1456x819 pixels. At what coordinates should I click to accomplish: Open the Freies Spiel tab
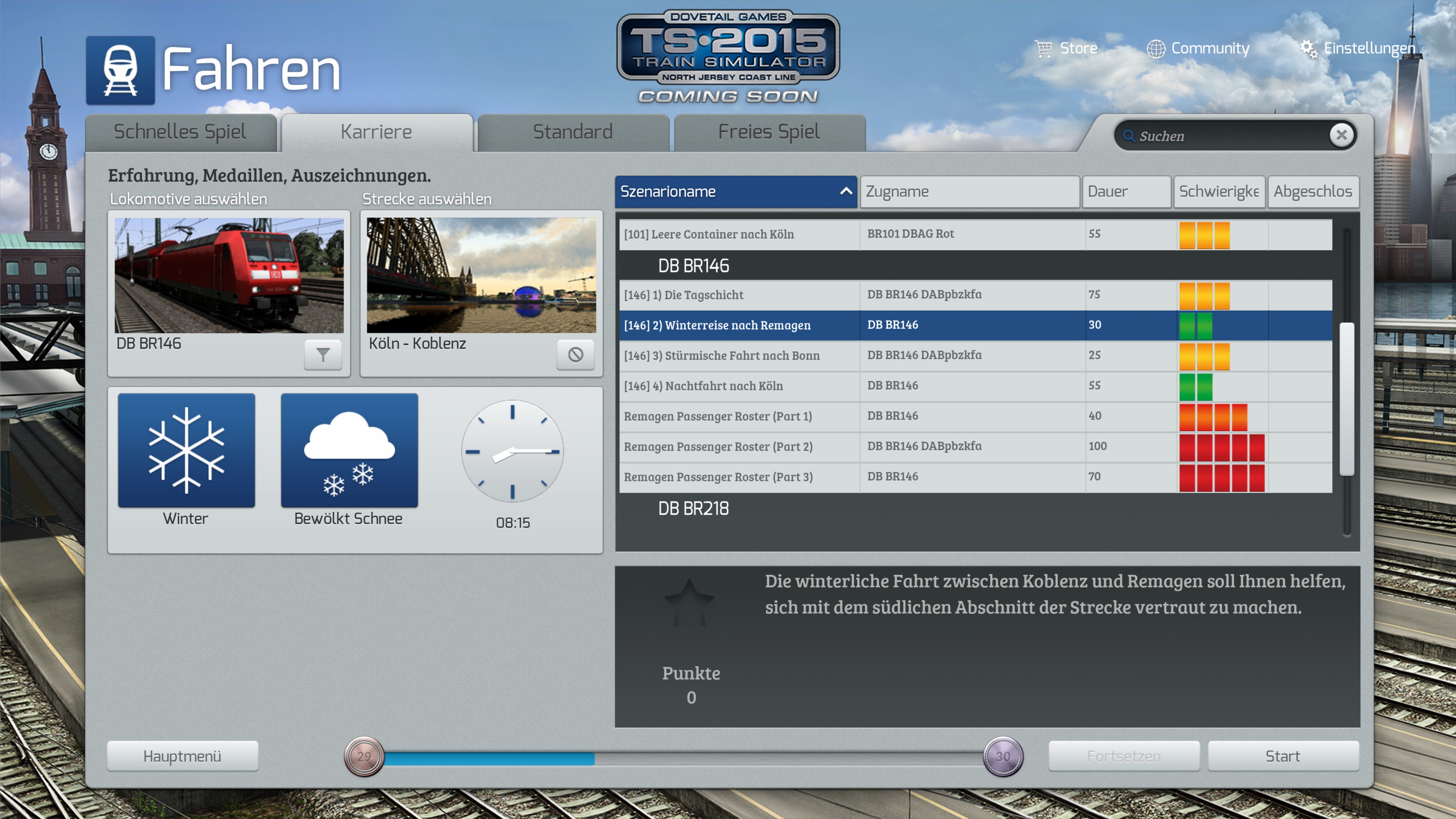(769, 132)
